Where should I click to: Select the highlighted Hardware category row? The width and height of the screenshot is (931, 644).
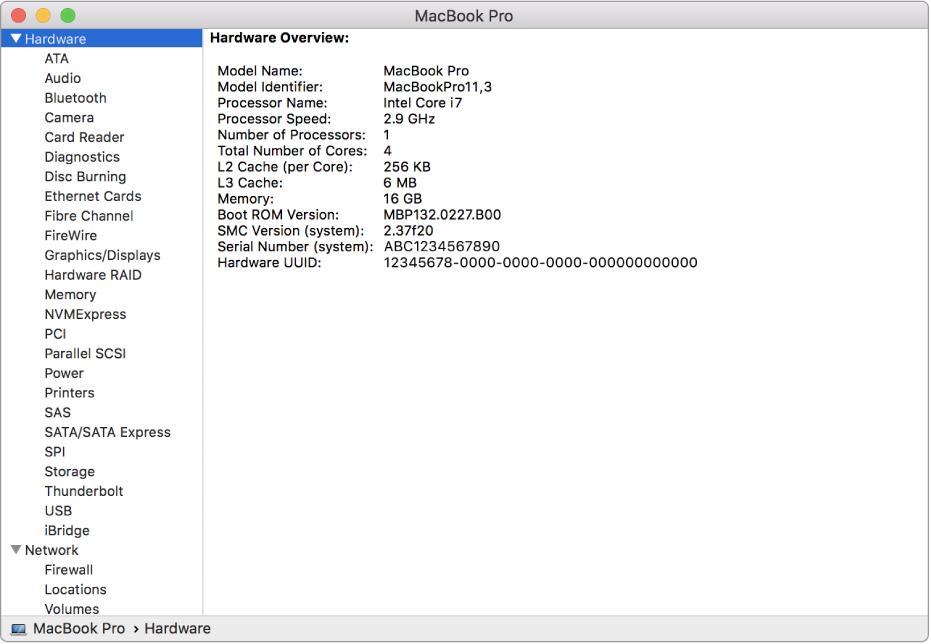tap(102, 39)
